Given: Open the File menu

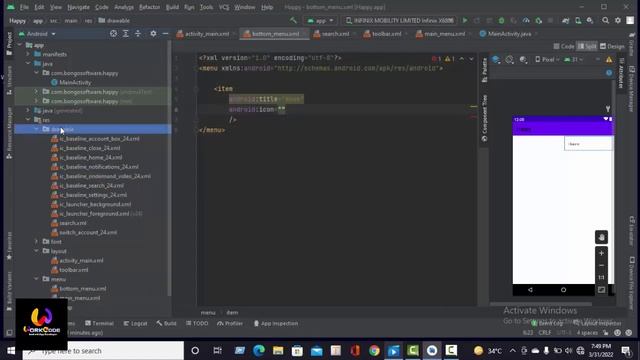Looking at the screenshot, I should [24, 7].
